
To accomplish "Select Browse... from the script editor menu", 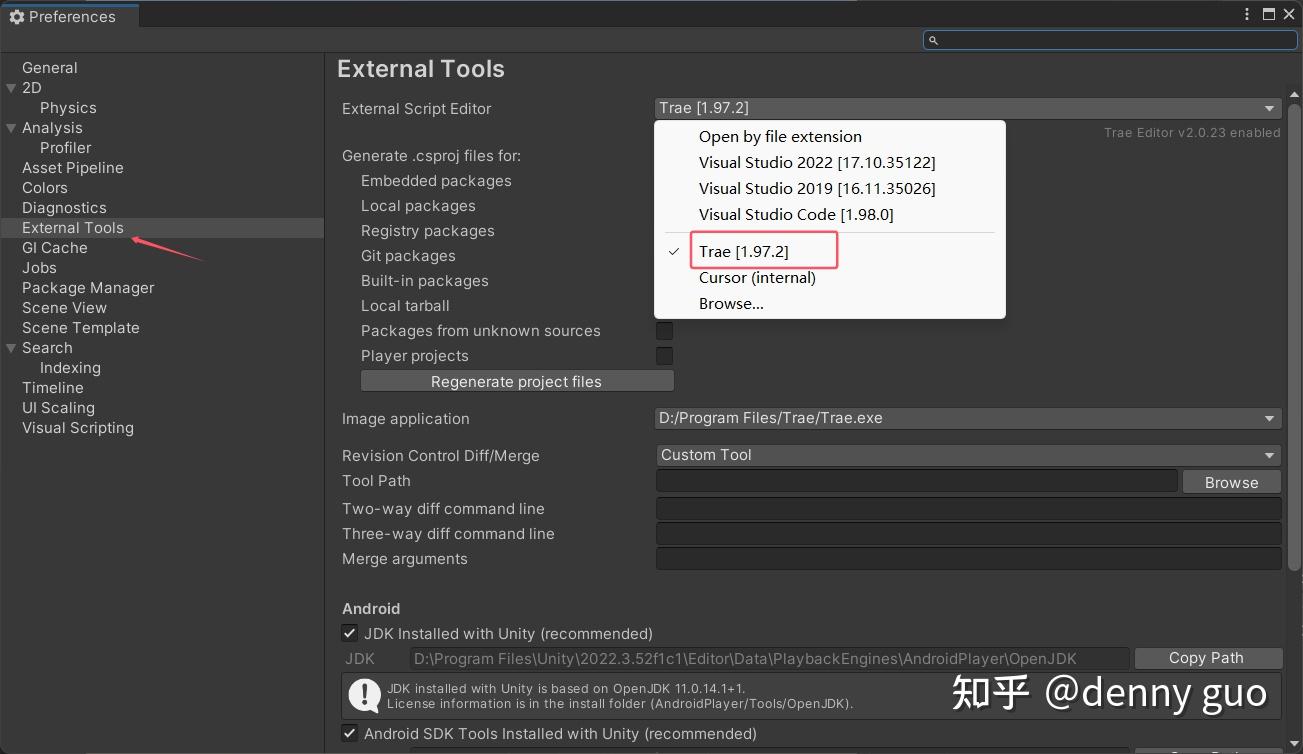I will pos(731,303).
